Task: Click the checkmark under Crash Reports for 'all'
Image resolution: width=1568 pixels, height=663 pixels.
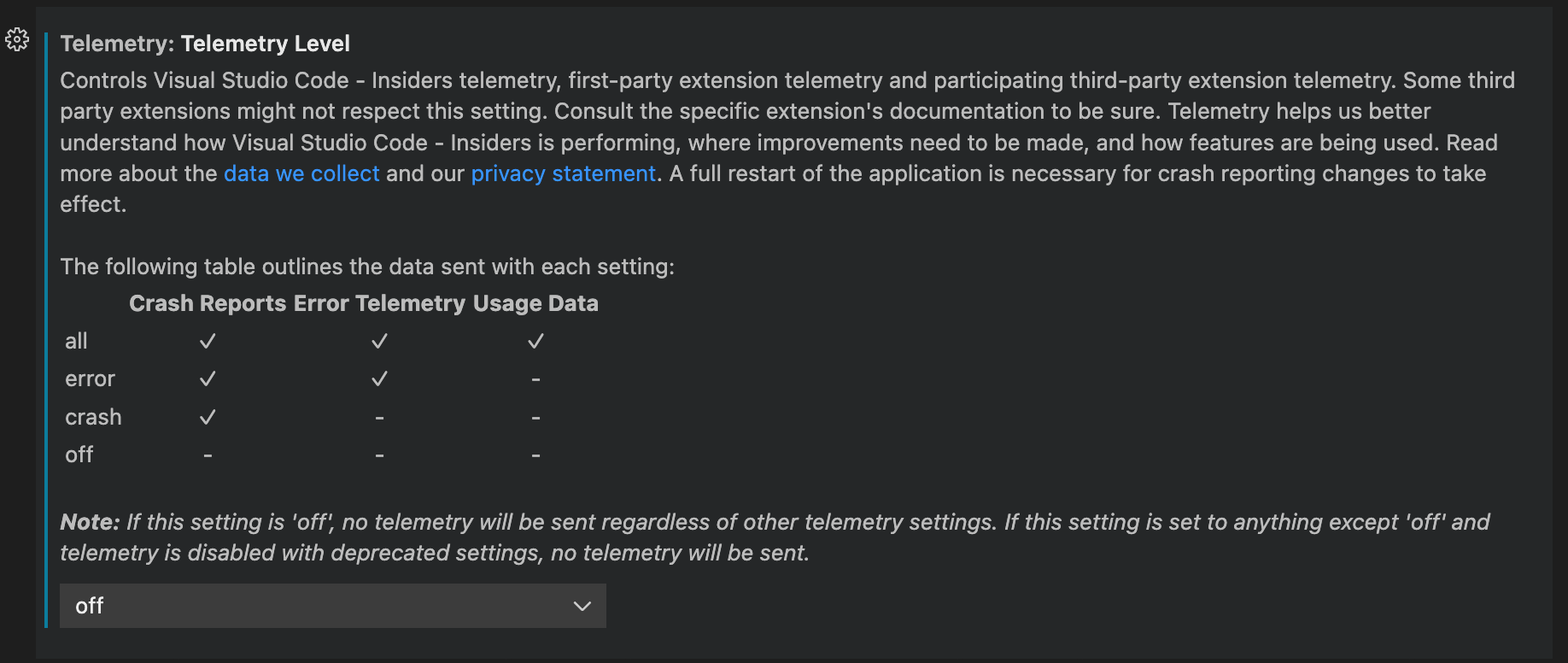Action: (207, 340)
